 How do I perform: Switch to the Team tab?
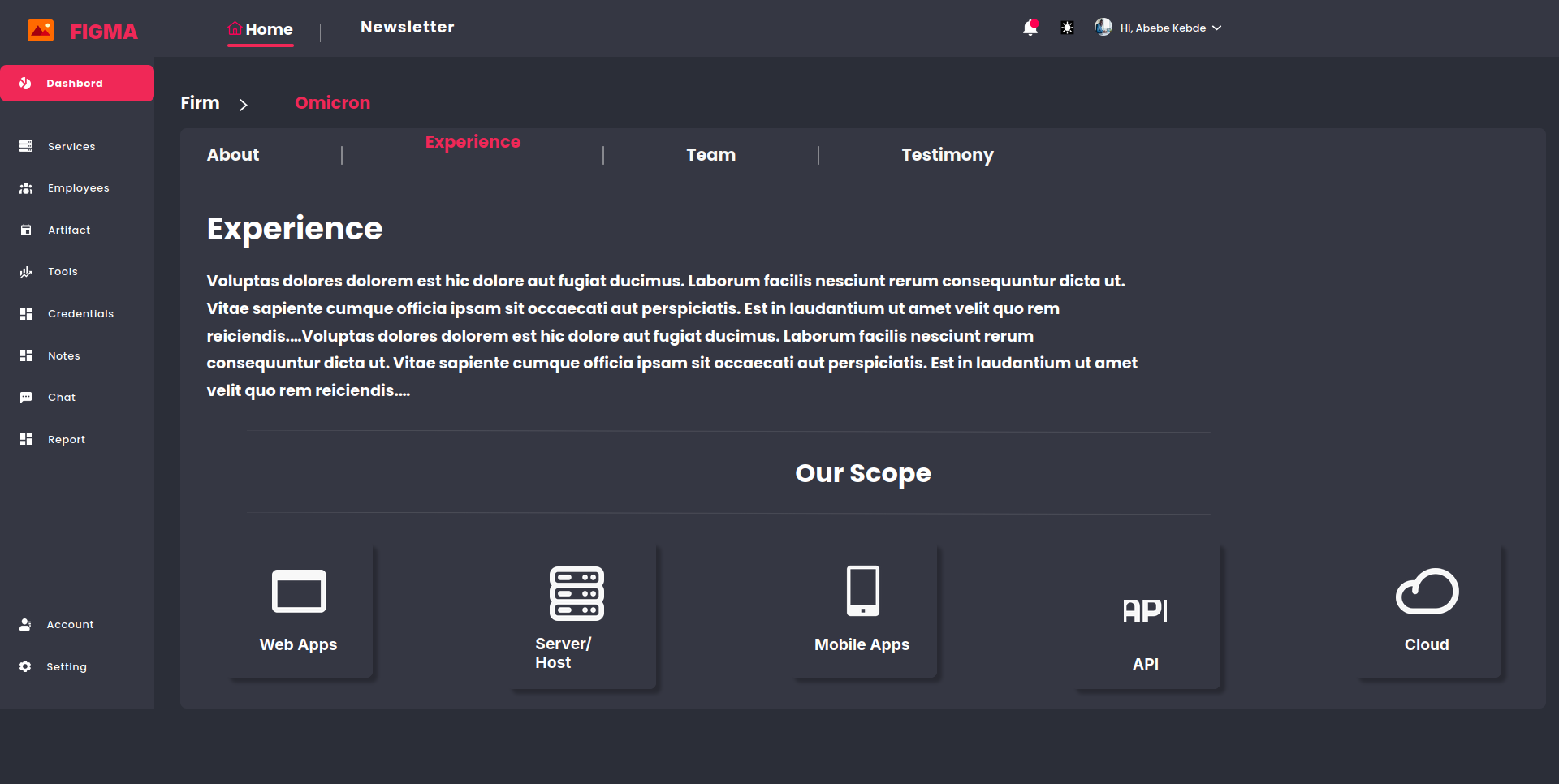(x=711, y=154)
